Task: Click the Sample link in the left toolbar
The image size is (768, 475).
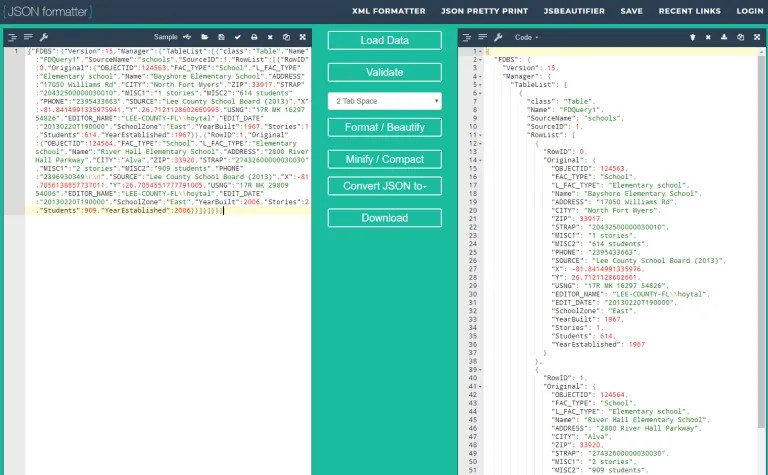Action: (x=166, y=37)
